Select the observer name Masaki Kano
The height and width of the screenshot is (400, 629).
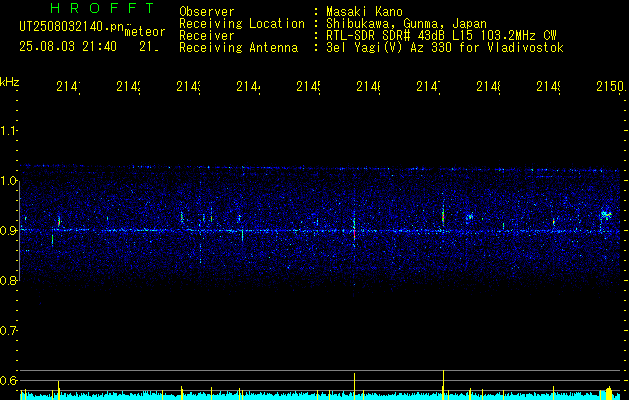pyautogui.click(x=364, y=12)
